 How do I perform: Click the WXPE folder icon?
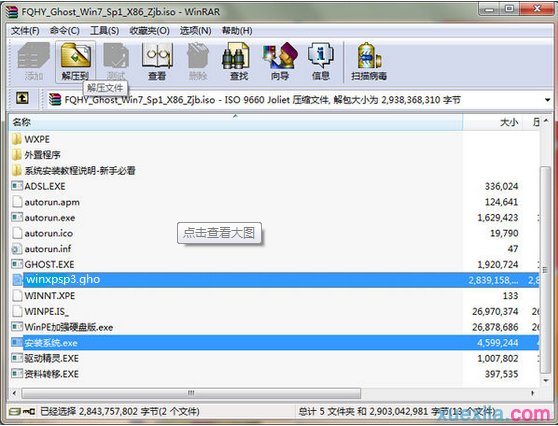[x=16, y=139]
